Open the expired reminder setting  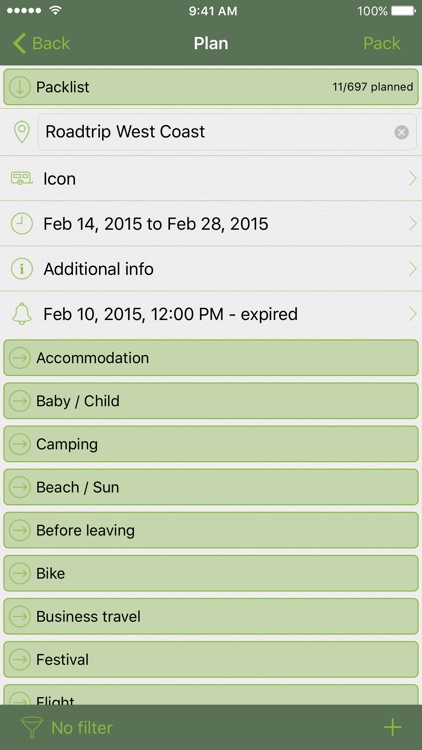click(x=211, y=314)
